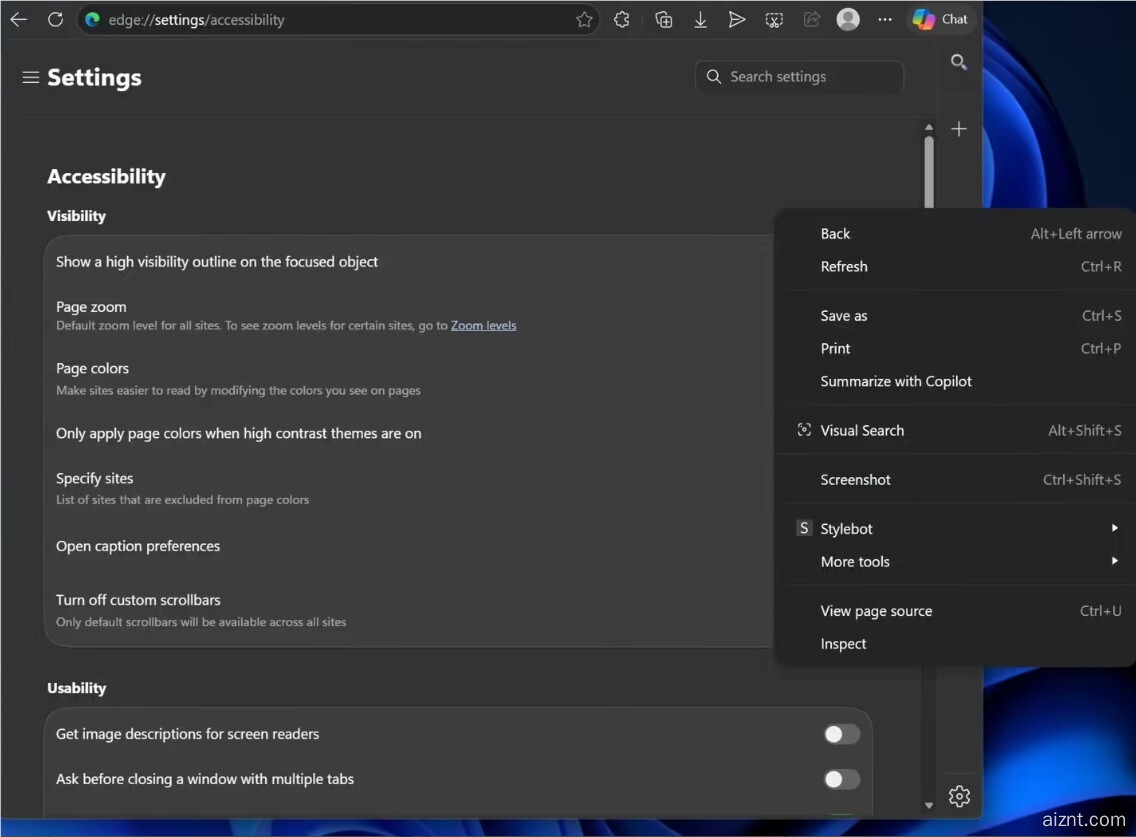Open the Extensions puzzle-piece icon
This screenshot has width=1136, height=837.
pyautogui.click(x=622, y=20)
